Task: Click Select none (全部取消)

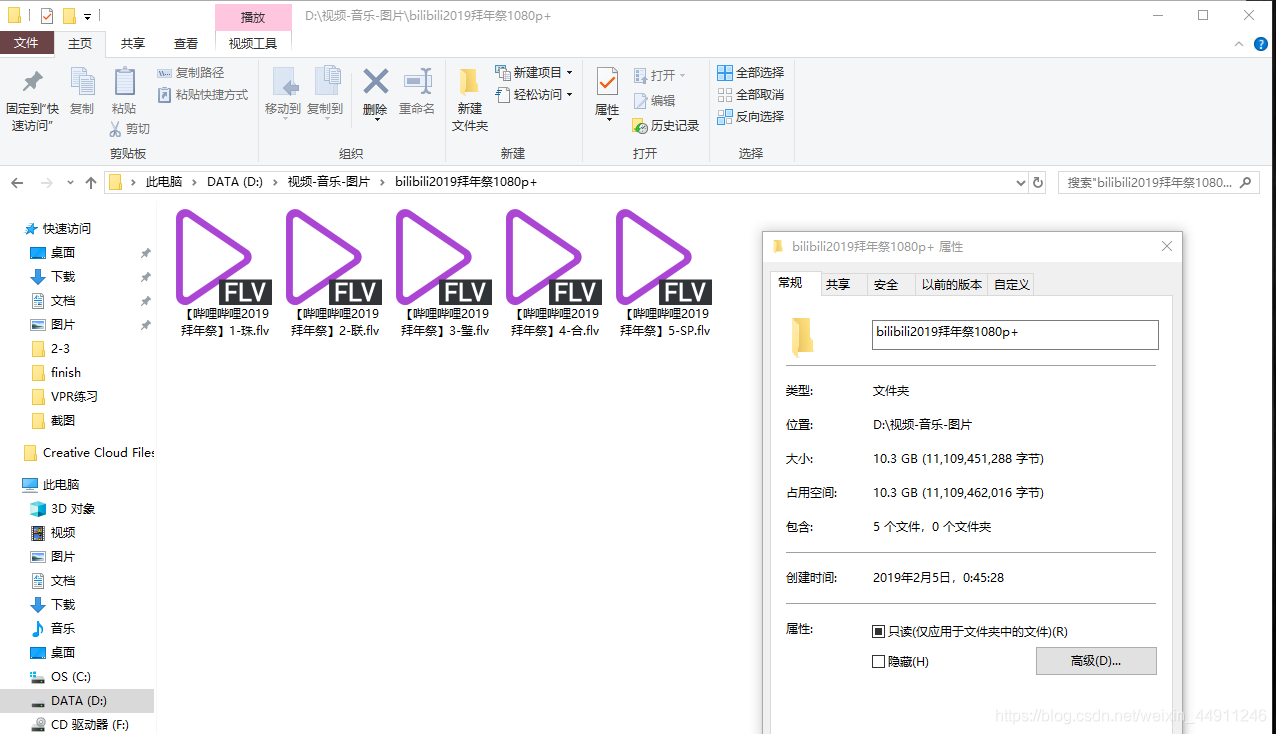Action: click(750, 95)
